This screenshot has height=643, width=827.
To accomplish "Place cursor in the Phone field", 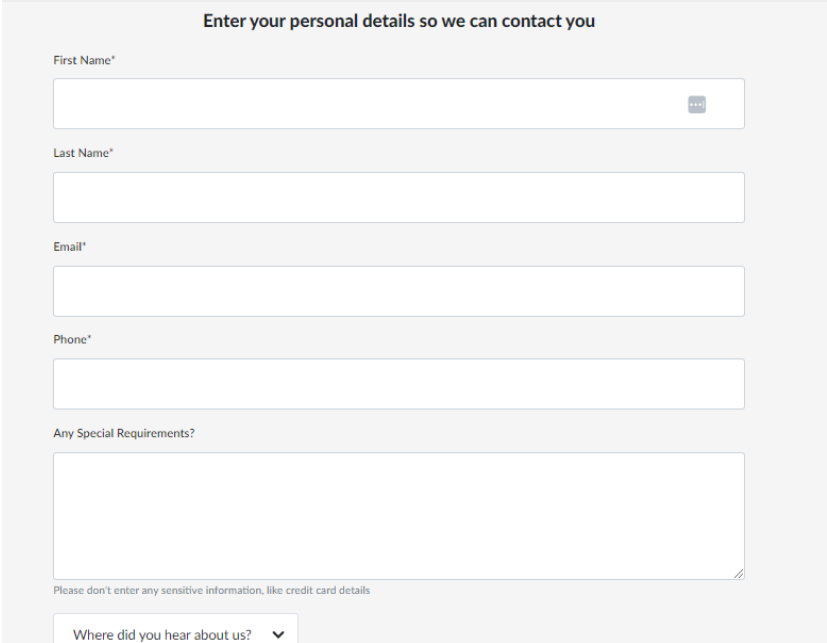I will click(398, 384).
